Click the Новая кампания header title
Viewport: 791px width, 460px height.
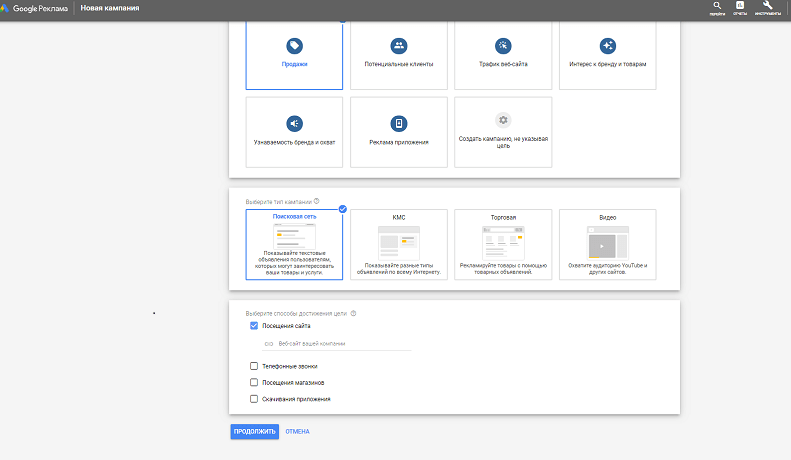[x=110, y=8]
